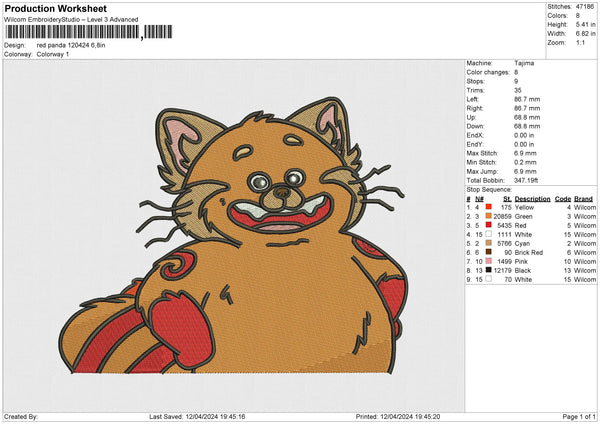Click the White swatch in stop 9
Viewport: 600px width, 424px height.
tap(489, 279)
